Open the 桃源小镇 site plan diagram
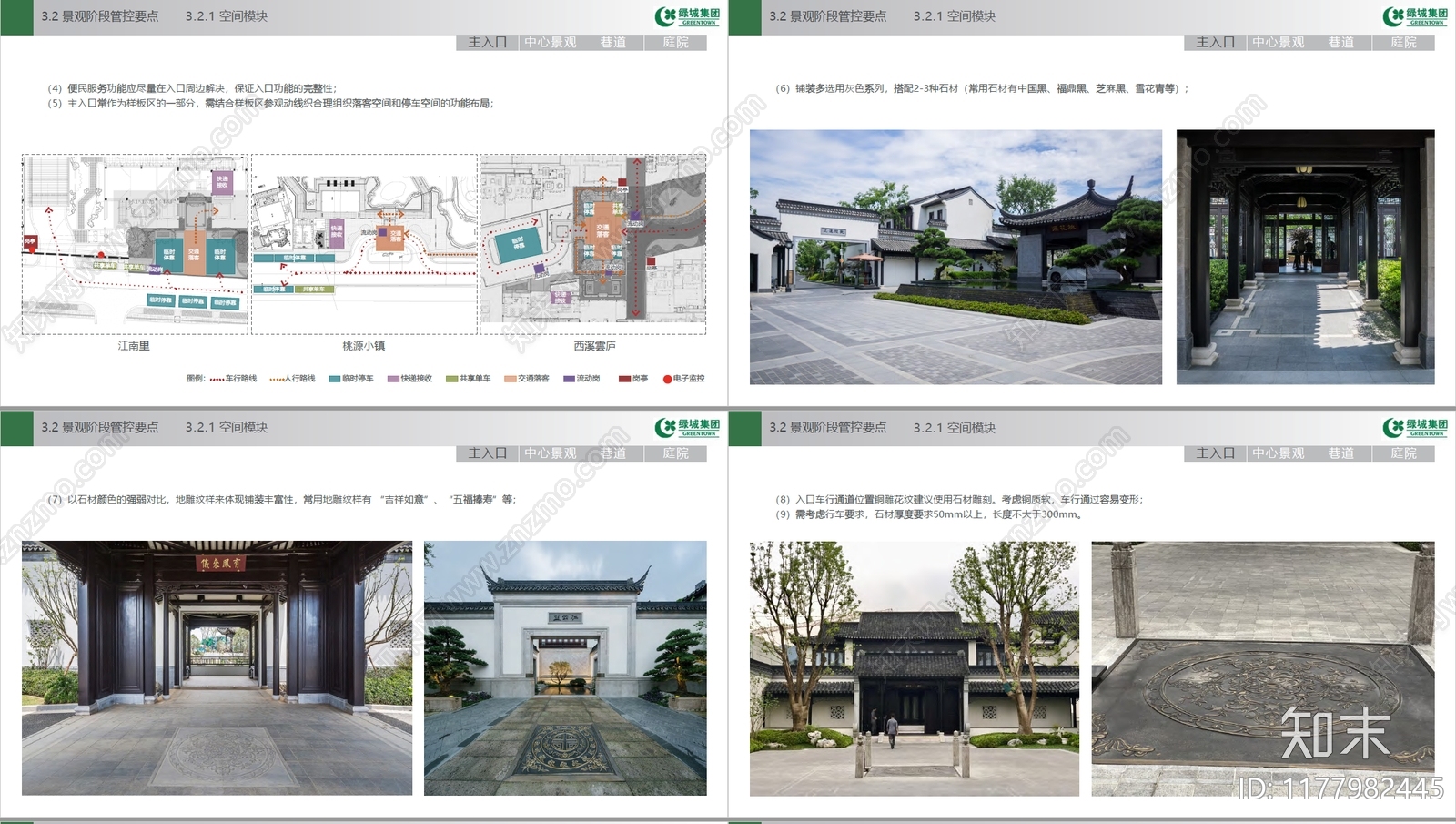This screenshot has width=1456, height=824. tap(364, 244)
